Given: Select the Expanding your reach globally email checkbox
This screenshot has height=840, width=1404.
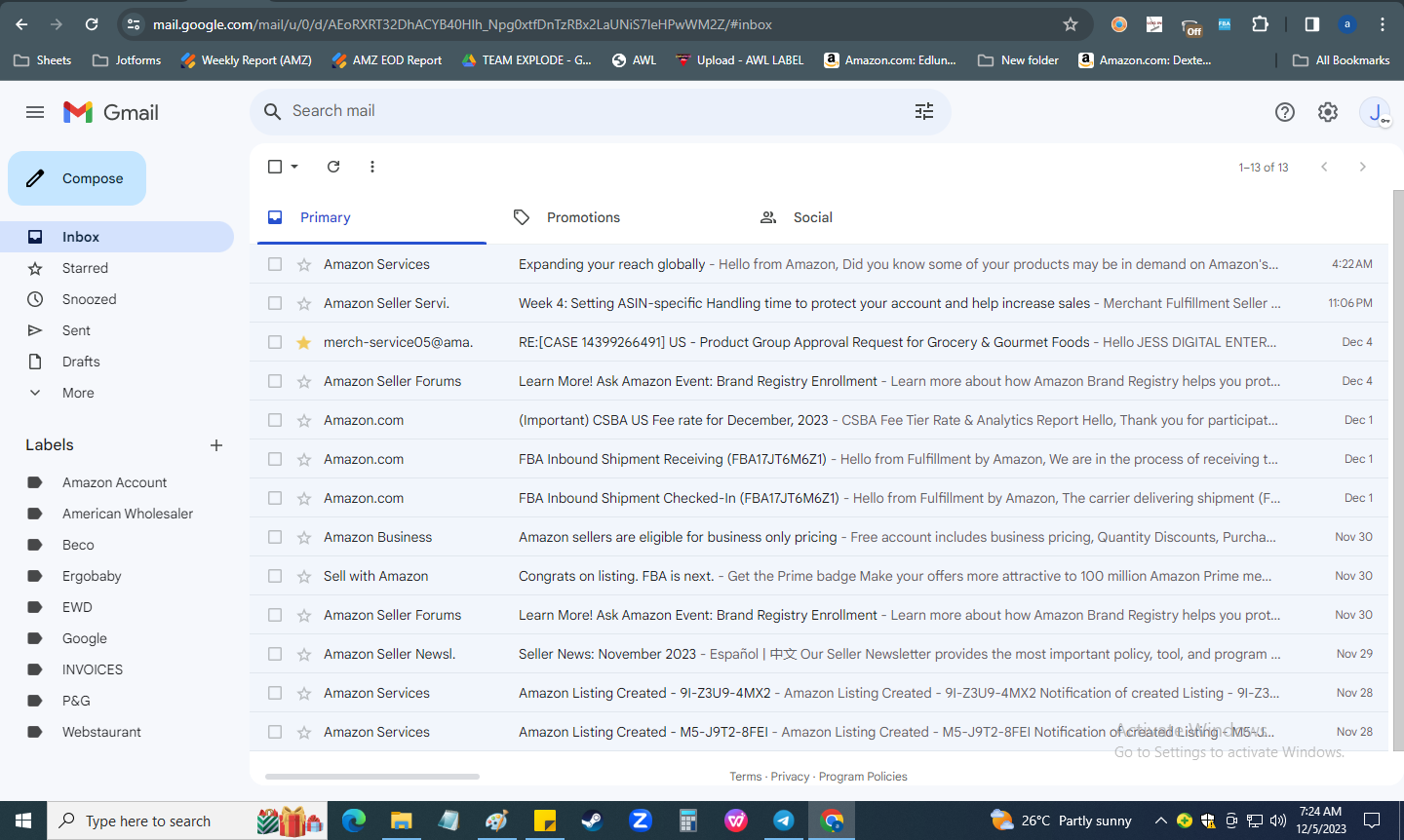Looking at the screenshot, I should click(275, 264).
